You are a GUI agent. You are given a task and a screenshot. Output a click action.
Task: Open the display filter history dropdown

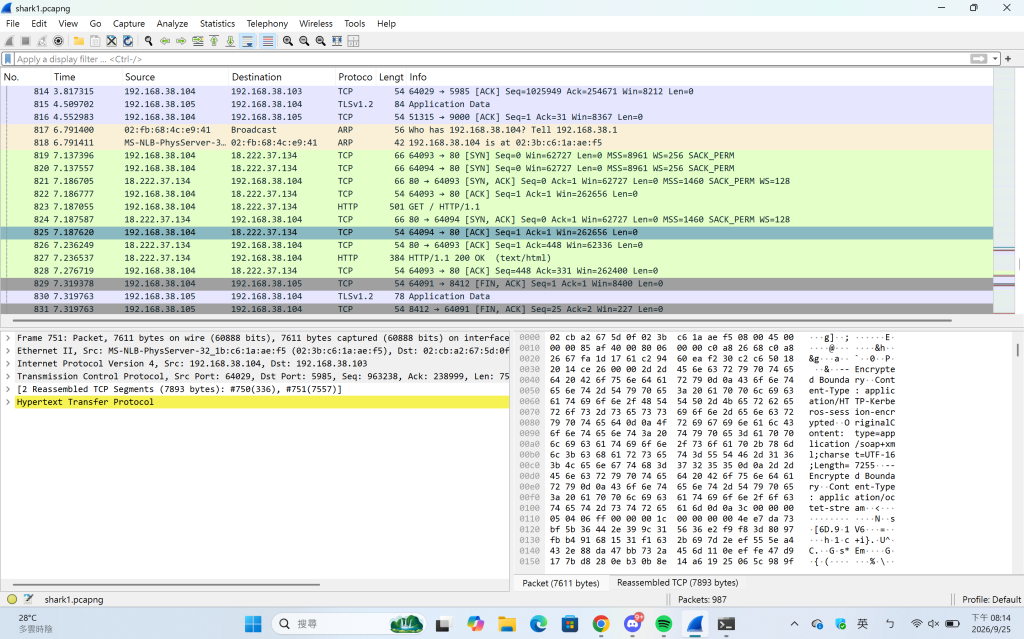995,59
